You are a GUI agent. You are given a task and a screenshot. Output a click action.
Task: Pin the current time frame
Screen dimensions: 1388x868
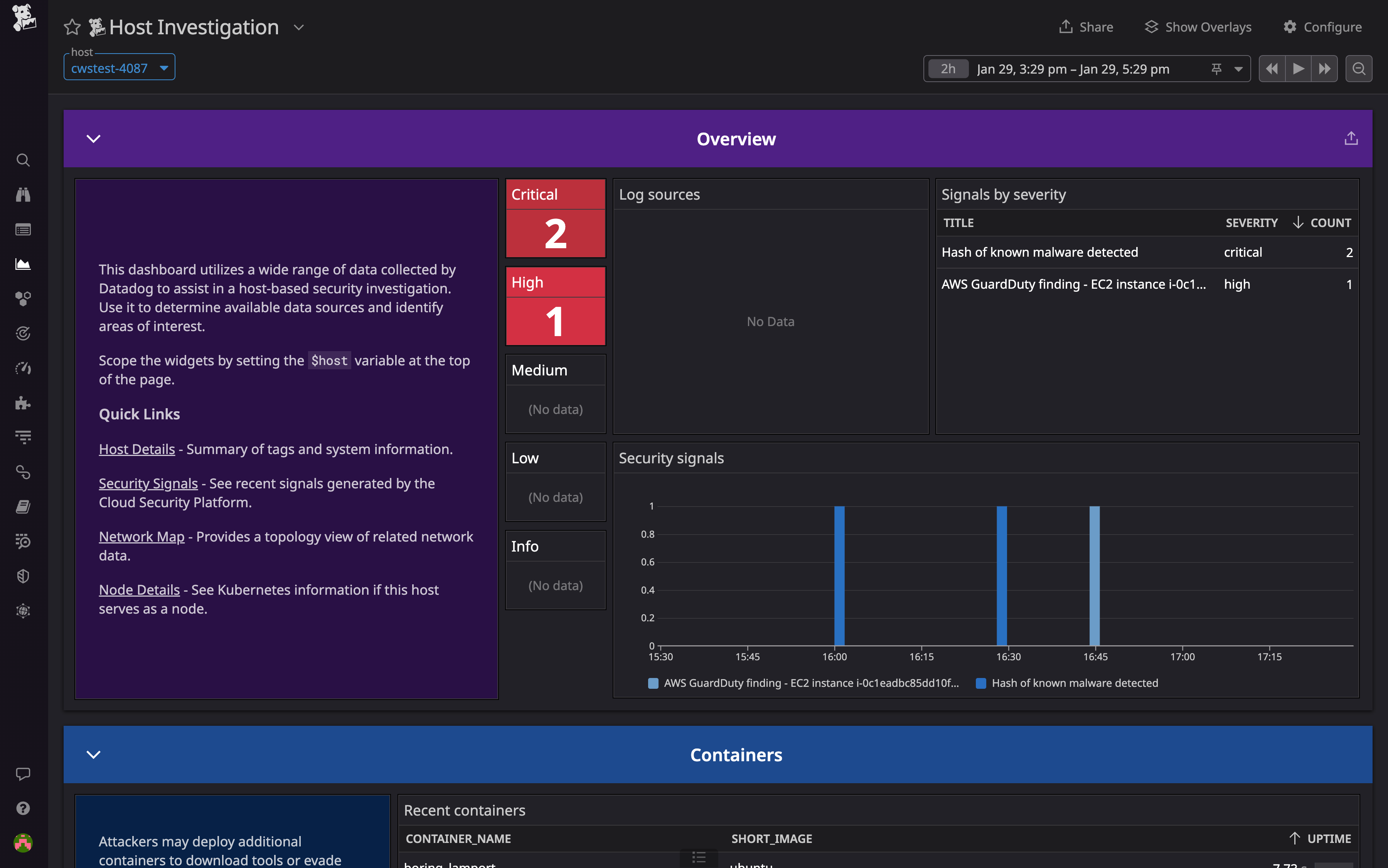click(1216, 68)
